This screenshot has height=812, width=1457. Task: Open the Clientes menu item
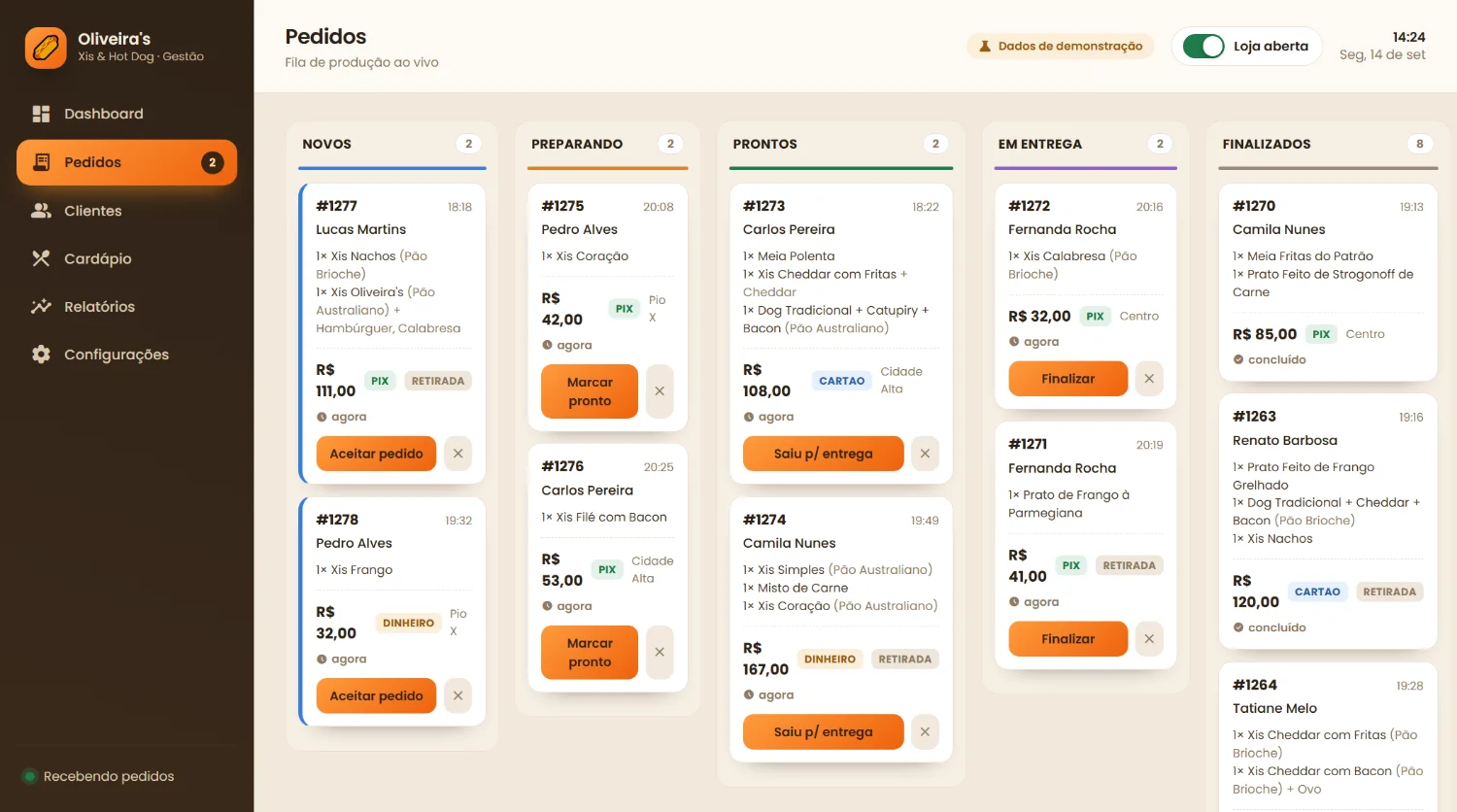(x=127, y=211)
